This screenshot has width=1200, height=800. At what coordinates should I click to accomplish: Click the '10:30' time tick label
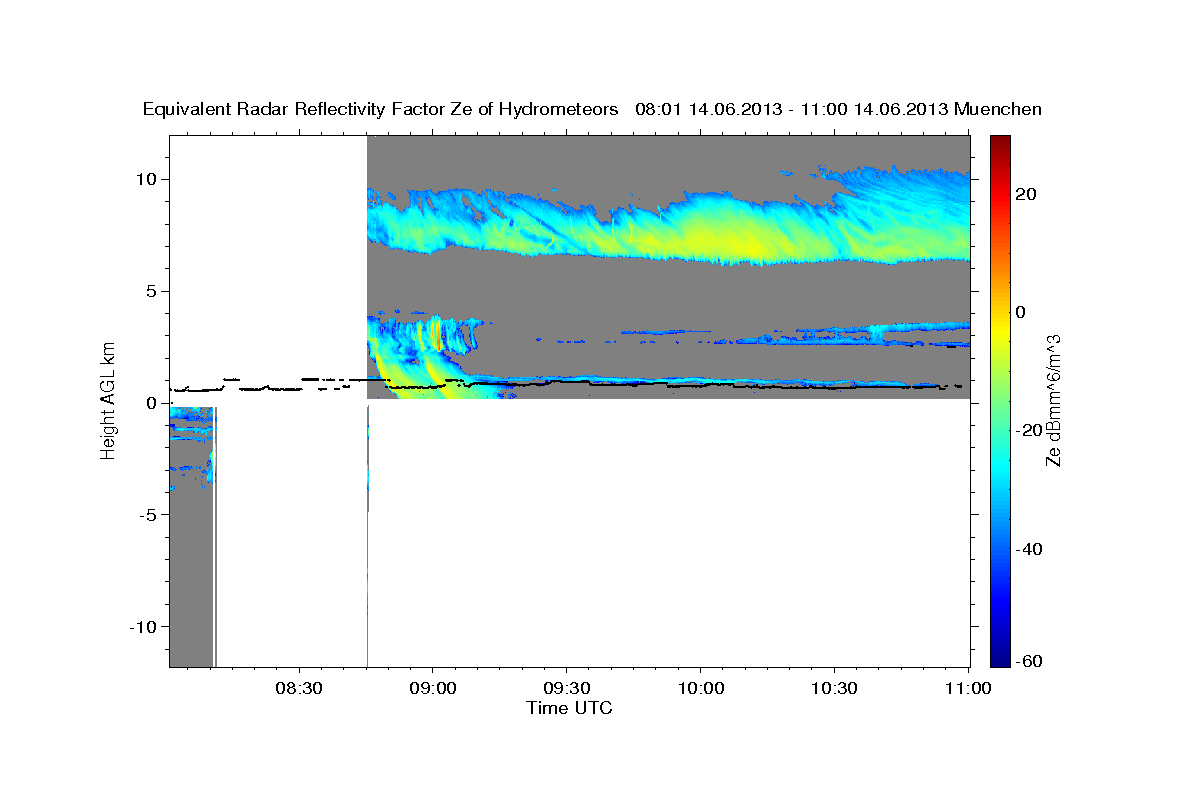click(x=834, y=690)
